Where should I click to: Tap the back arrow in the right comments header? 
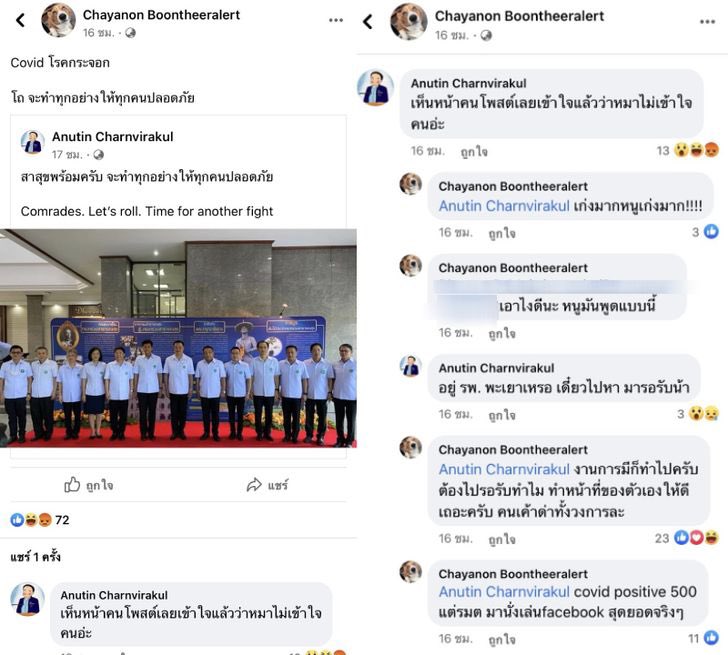(x=368, y=21)
